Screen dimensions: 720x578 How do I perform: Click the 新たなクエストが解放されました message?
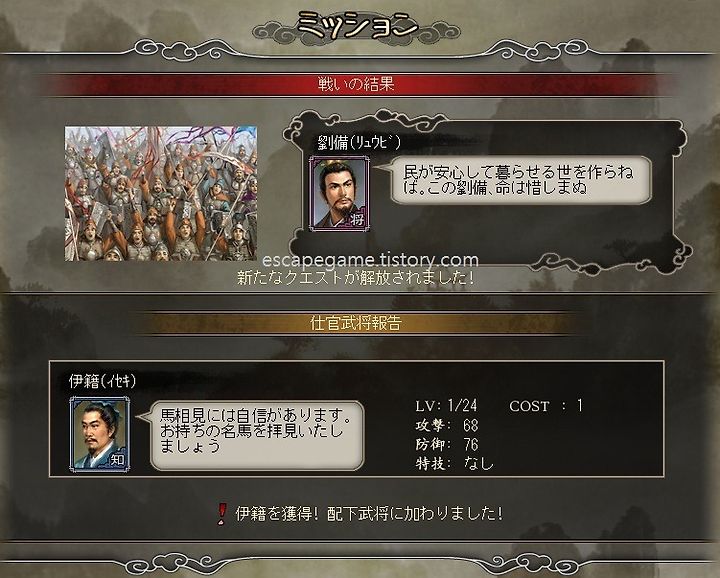[x=356, y=278]
